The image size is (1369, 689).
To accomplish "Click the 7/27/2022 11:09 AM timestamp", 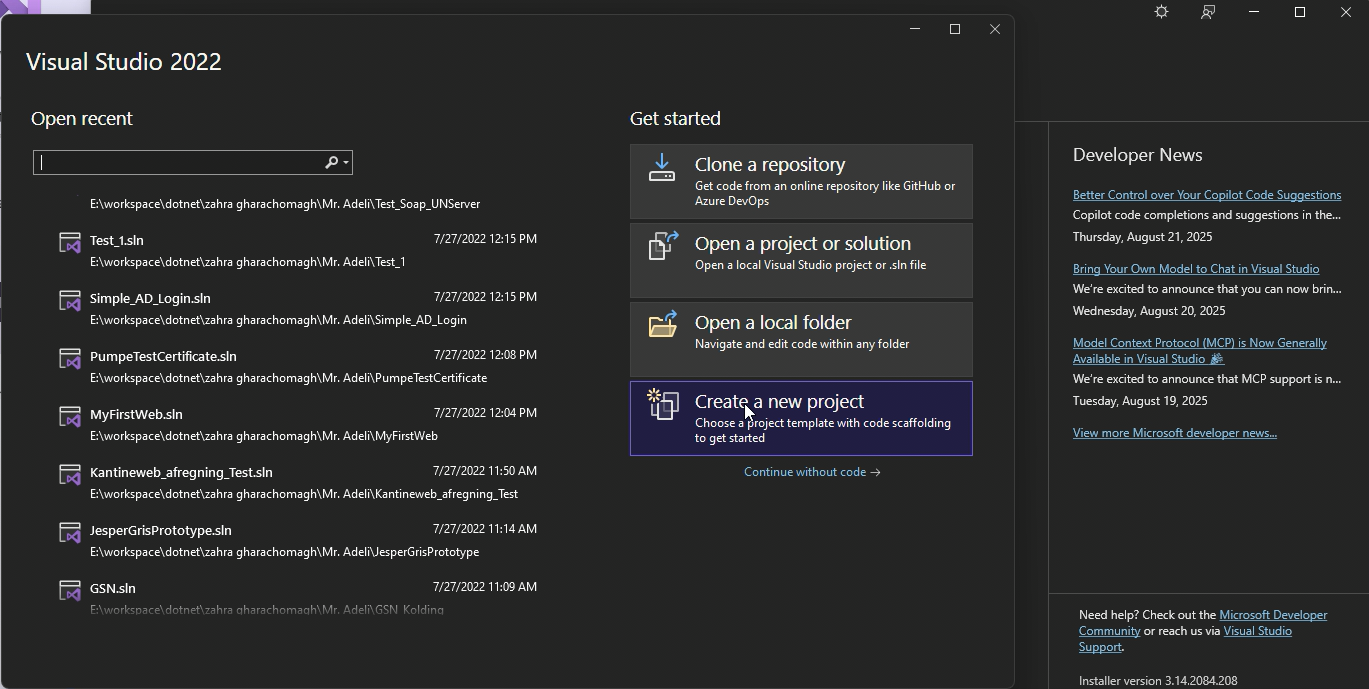I will pos(485,587).
